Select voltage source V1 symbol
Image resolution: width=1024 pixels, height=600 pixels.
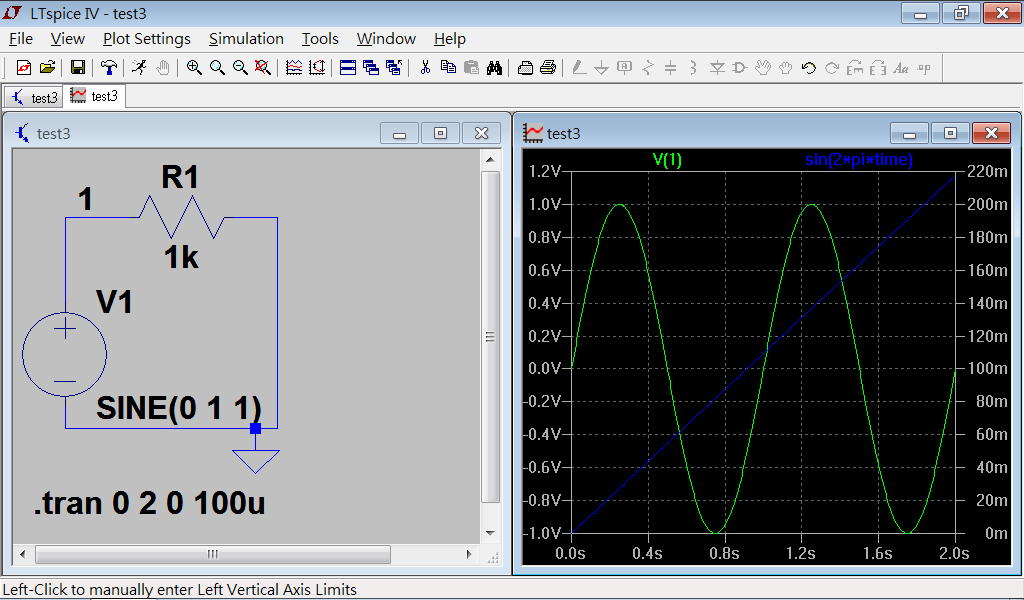[x=65, y=355]
